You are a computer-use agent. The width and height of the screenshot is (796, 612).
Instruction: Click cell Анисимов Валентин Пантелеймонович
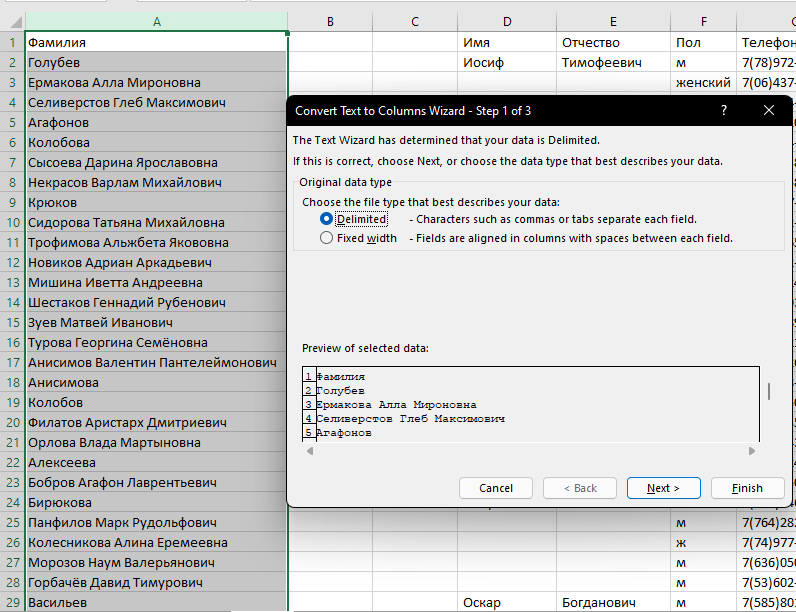[156, 362]
